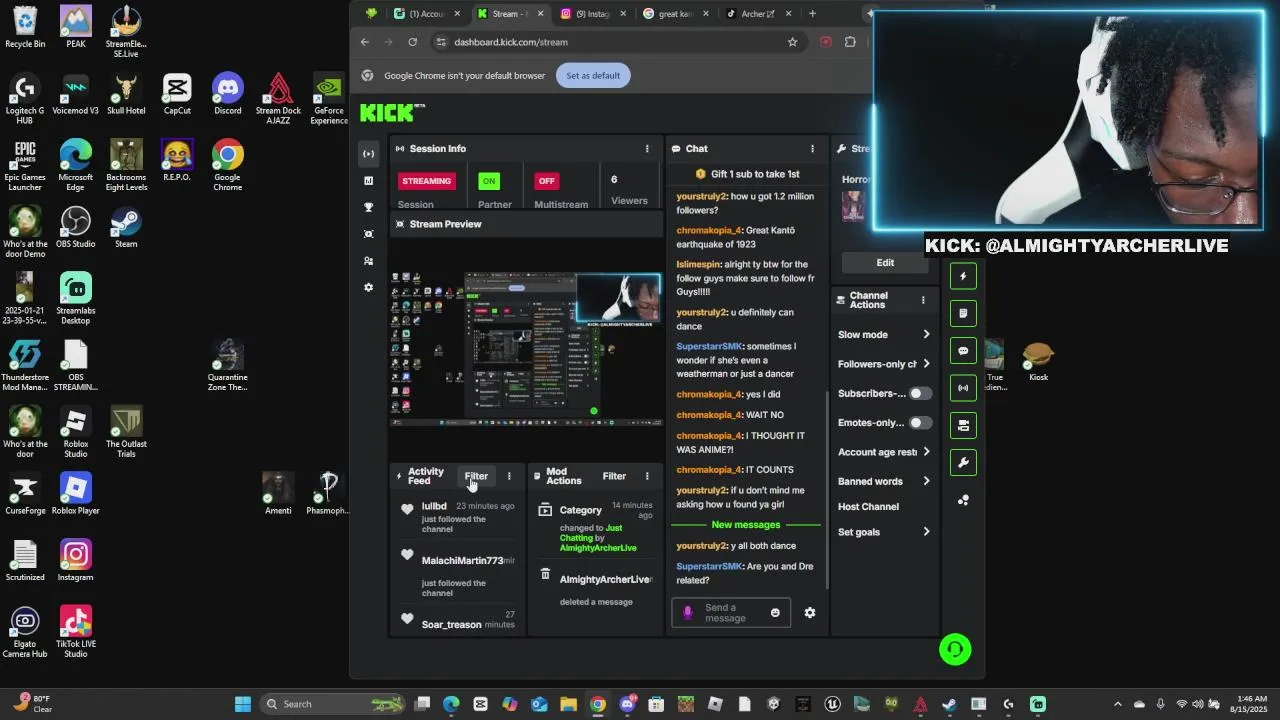The height and width of the screenshot is (720, 1280).
Task: Click the Partner ON badge
Action: 488,181
